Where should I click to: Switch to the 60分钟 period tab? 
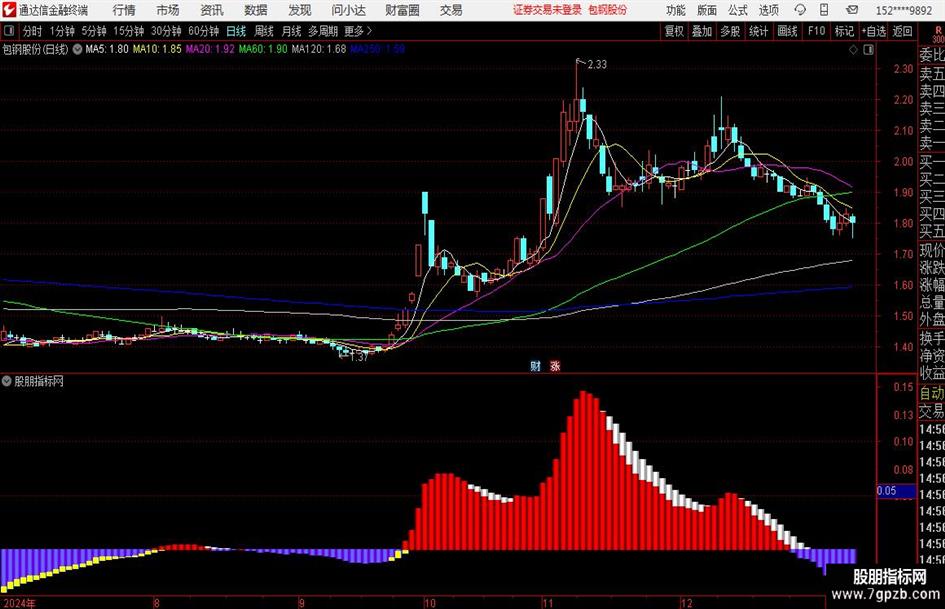[x=203, y=31]
